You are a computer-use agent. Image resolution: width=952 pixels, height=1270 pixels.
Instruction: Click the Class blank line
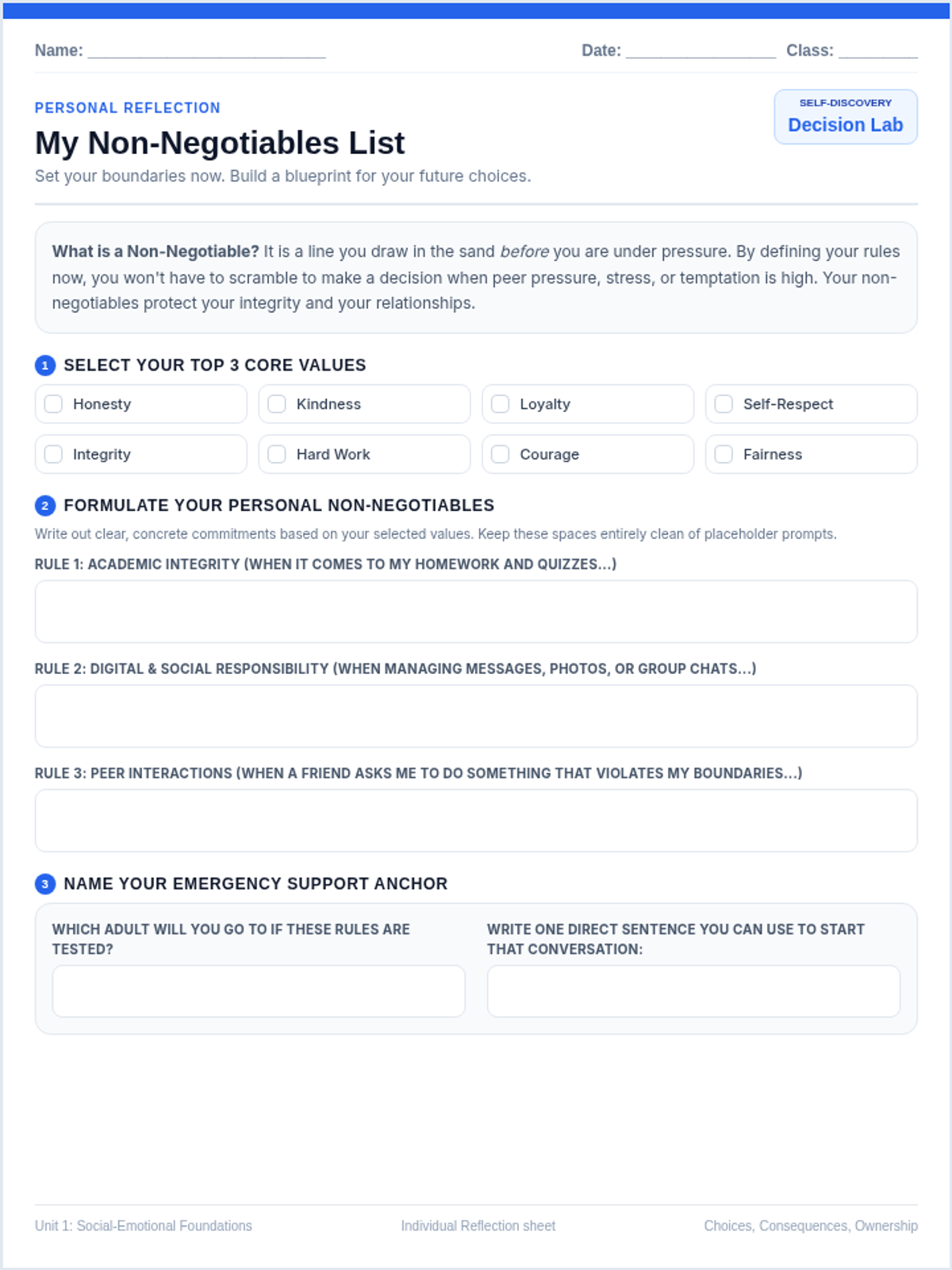coord(878,52)
